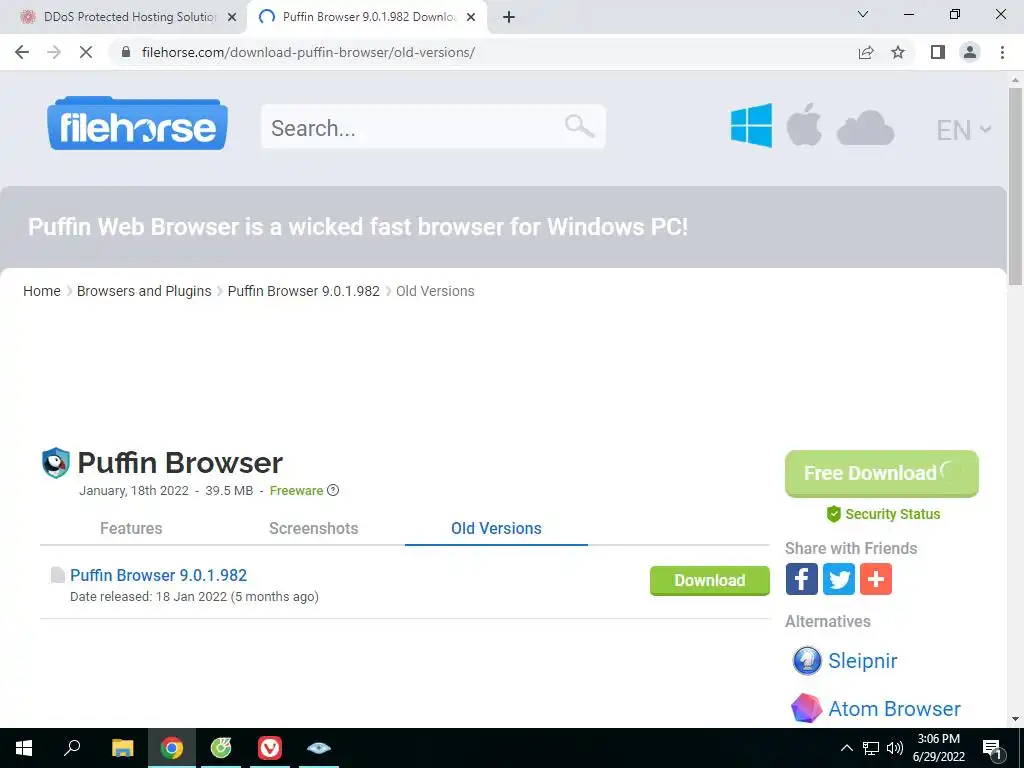The width and height of the screenshot is (1024, 768).
Task: Click Home breadcrumb link
Action: click(42, 291)
